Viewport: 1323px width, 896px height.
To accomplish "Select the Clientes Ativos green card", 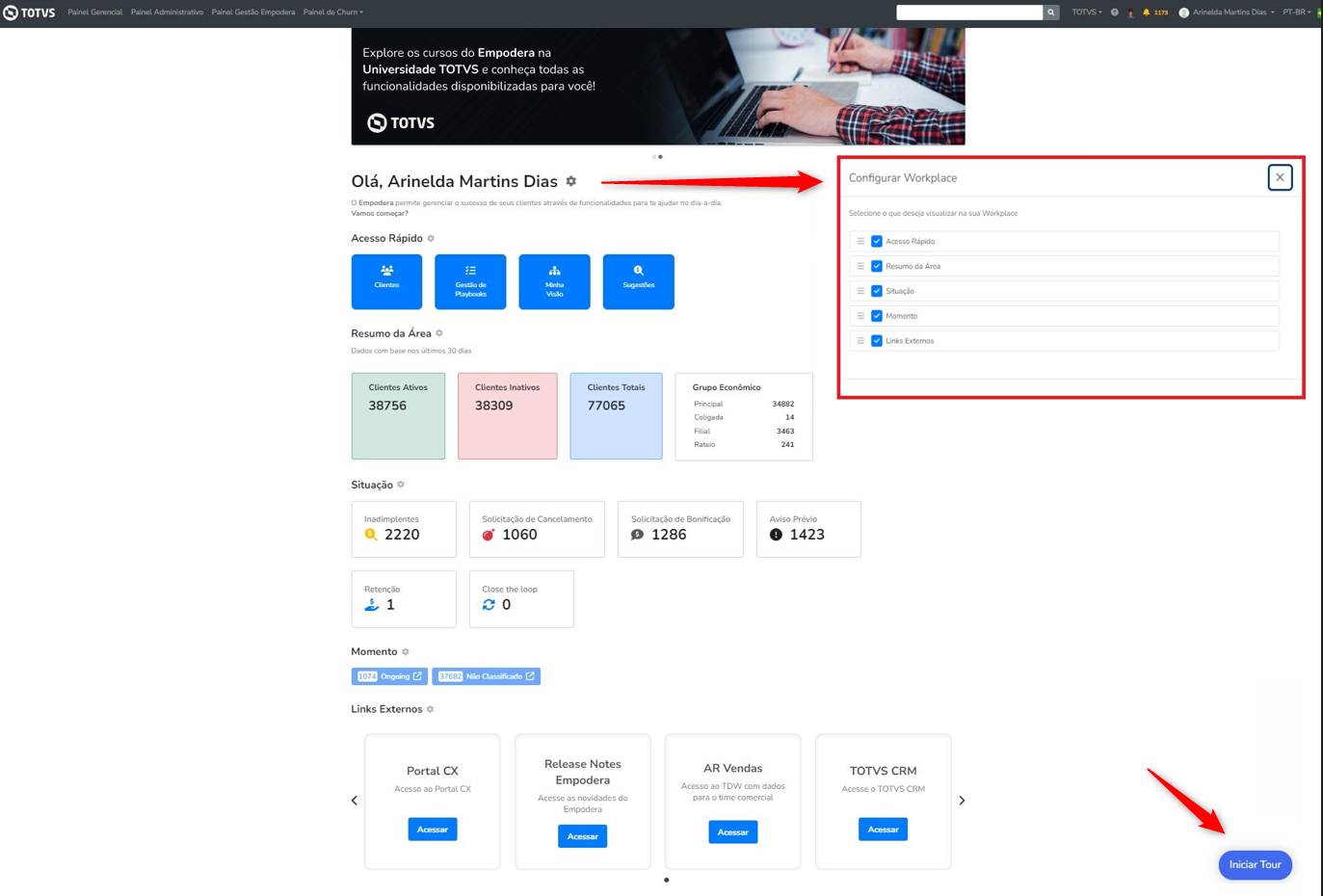I will [x=398, y=416].
